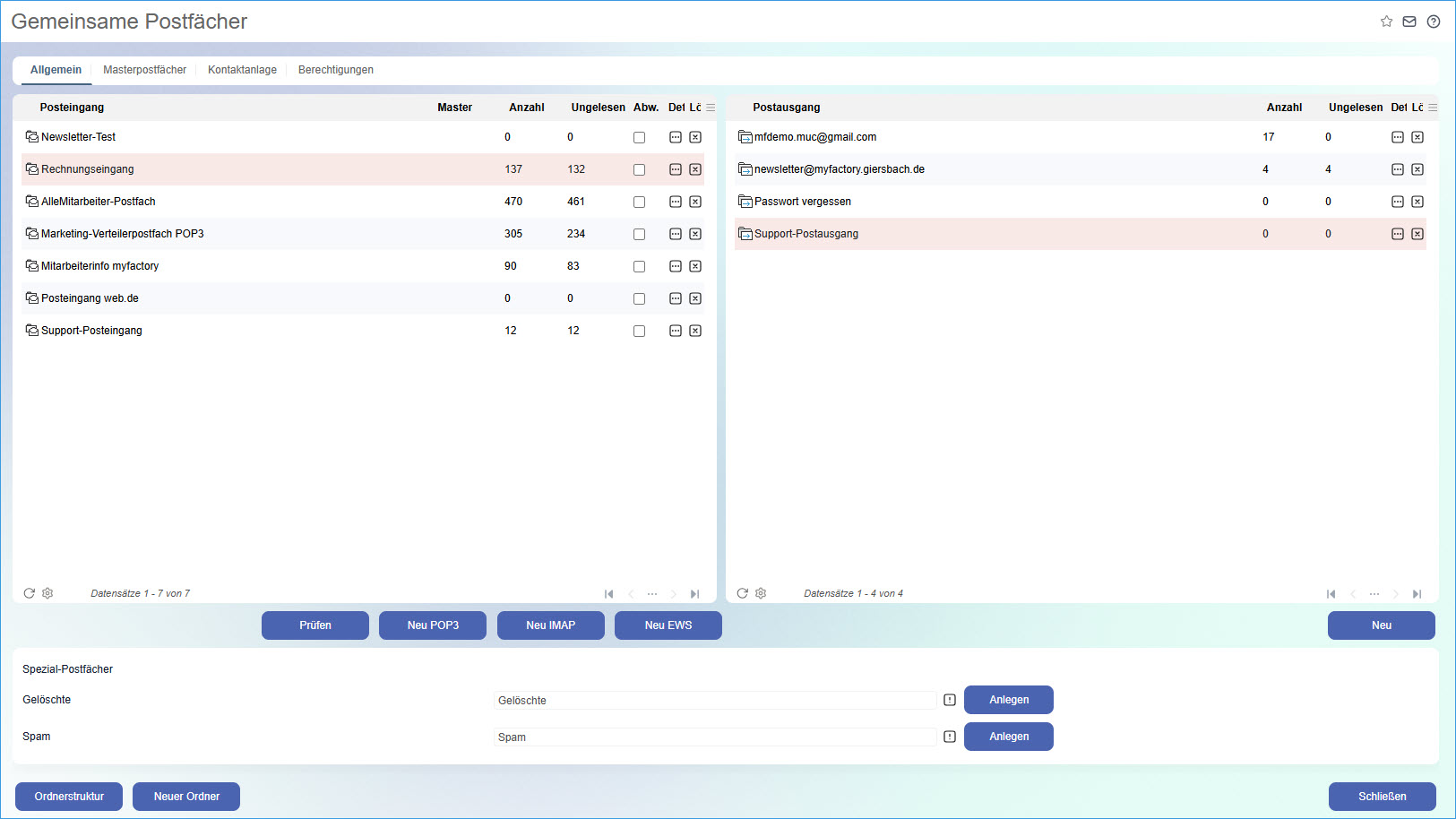Jump to last page of Posteingang list
Image resolution: width=1456 pixels, height=819 pixels.
[x=694, y=594]
